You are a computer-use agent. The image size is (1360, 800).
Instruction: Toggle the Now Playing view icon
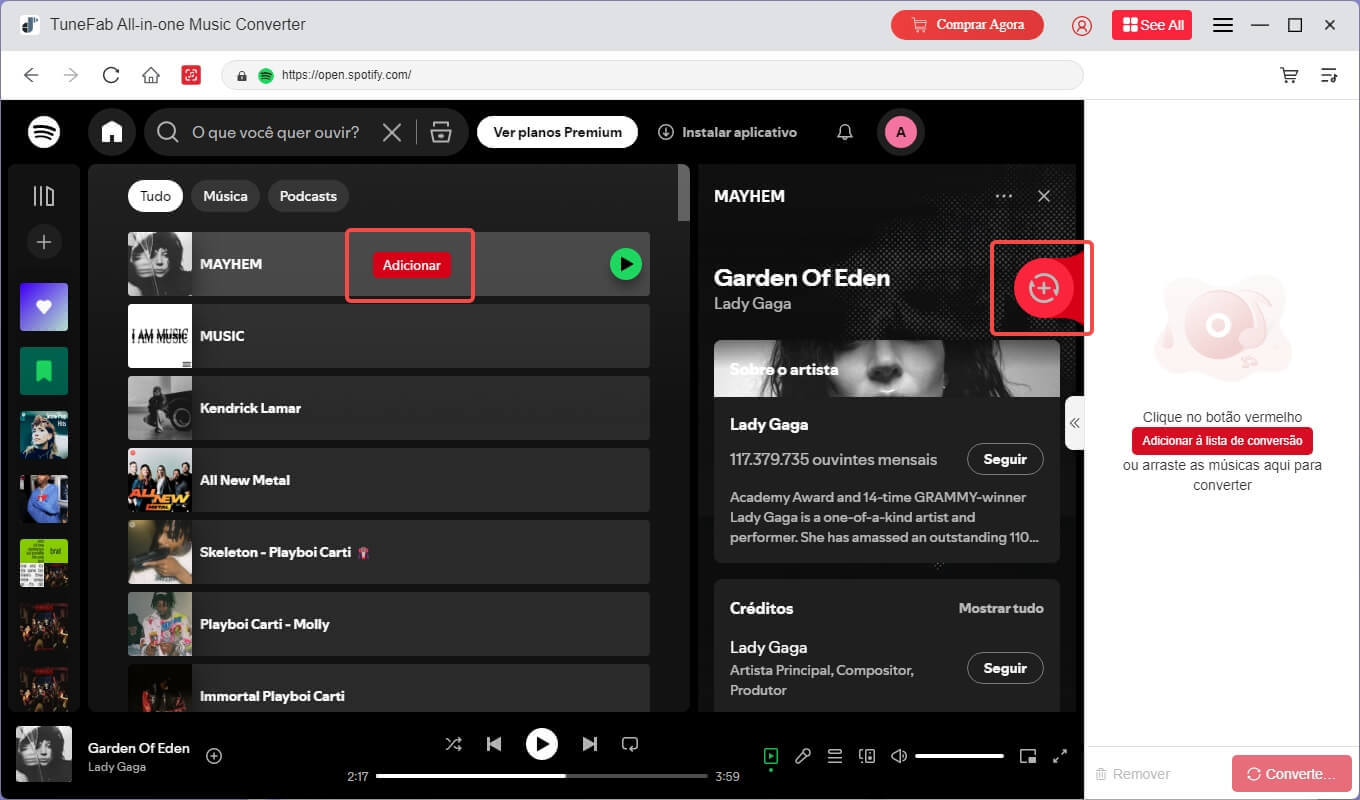pyautogui.click(x=771, y=757)
